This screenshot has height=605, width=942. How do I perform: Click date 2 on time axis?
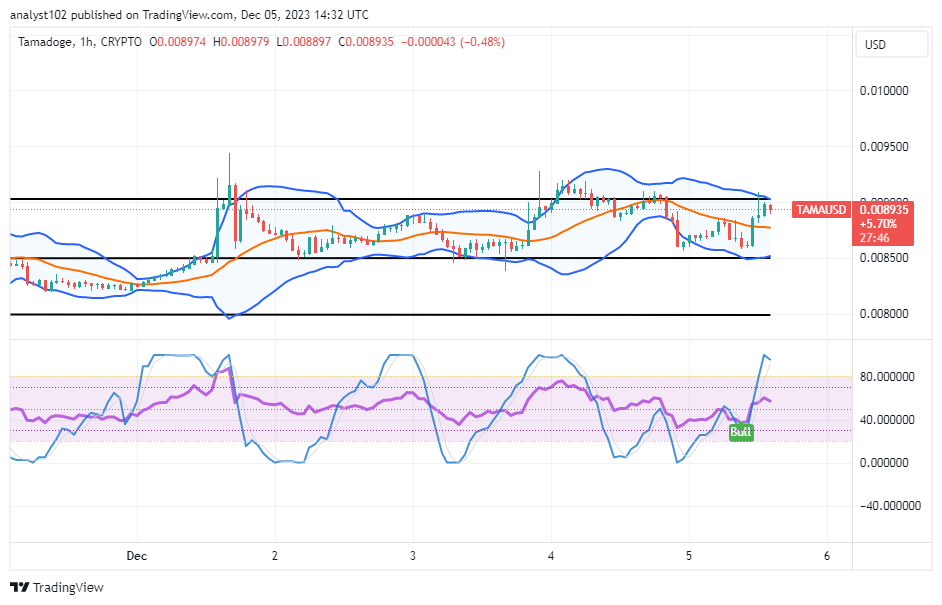tap(275, 556)
